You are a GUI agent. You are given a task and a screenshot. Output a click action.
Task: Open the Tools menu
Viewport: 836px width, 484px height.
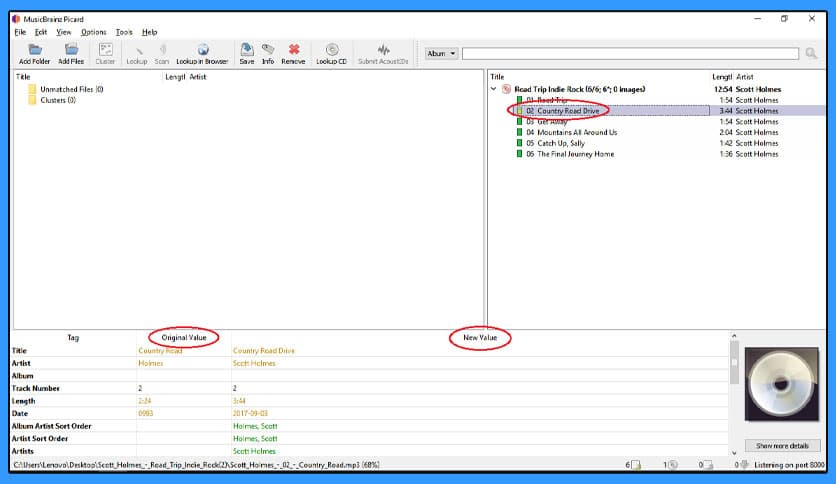tap(124, 32)
